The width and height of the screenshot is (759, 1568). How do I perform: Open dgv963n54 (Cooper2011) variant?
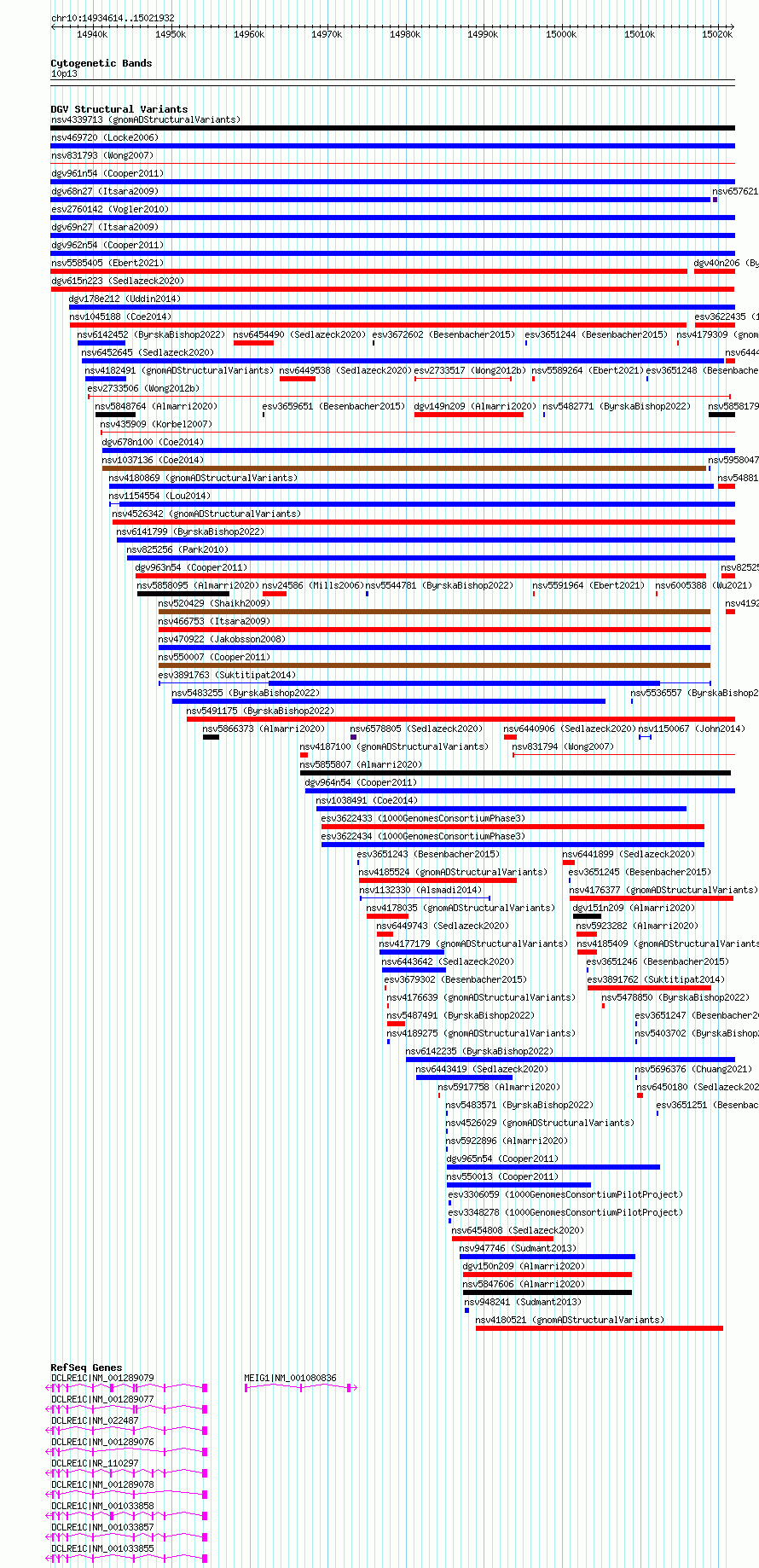(x=420, y=576)
